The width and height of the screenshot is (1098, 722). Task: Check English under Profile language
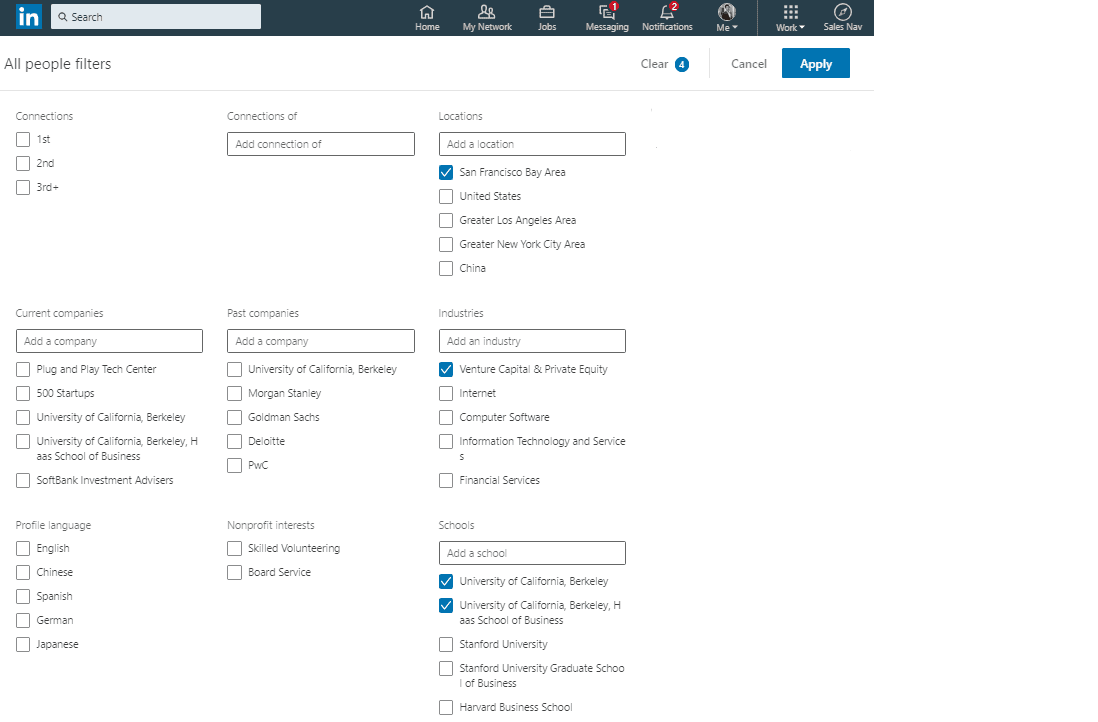[x=22, y=548]
